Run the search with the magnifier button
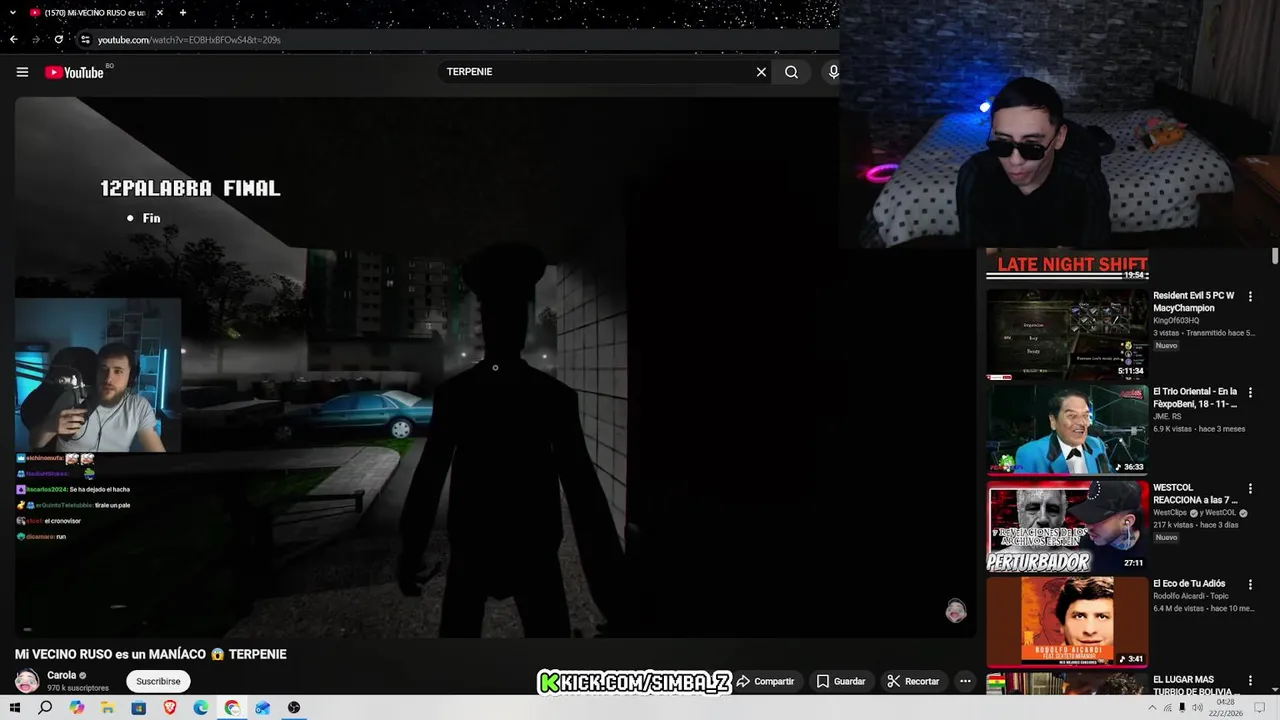Image resolution: width=1280 pixels, height=720 pixels. [x=791, y=72]
